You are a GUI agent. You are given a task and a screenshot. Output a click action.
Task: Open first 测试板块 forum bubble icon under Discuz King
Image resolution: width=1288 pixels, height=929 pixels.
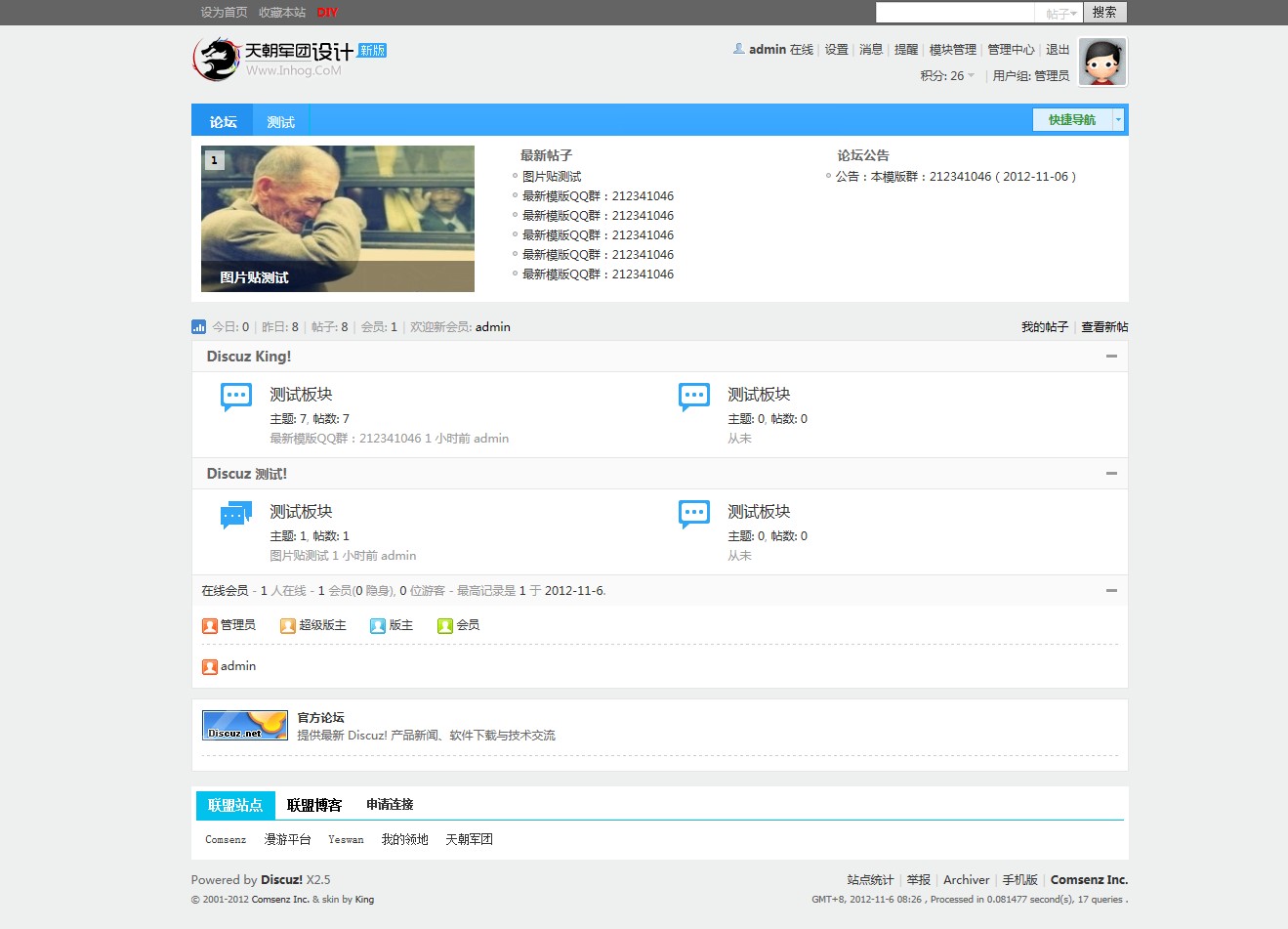[x=236, y=397]
